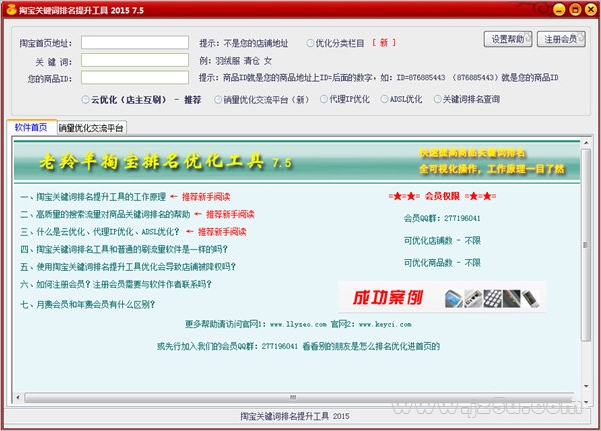Click the example text 例: 羽绒服 清仓 女
The width and height of the screenshot is (601, 431).
pyautogui.click(x=235, y=61)
